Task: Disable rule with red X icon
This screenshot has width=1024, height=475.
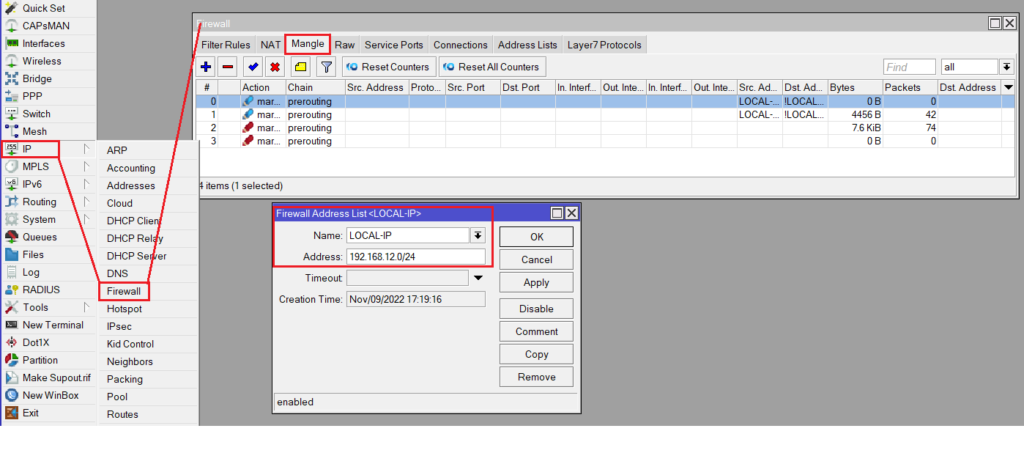Action: coord(275,67)
